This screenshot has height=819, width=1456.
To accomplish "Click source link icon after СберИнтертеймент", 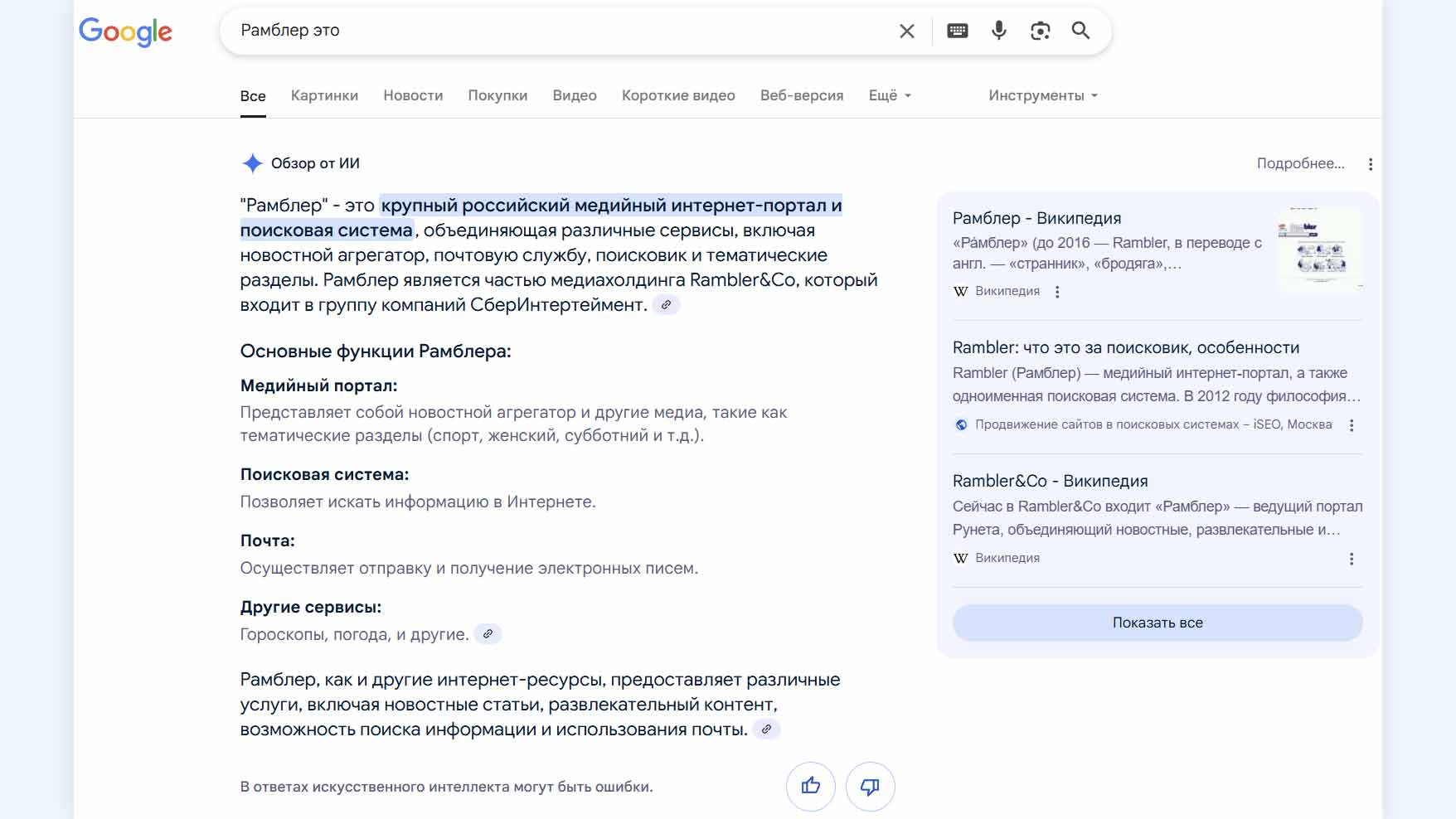I will (x=666, y=305).
